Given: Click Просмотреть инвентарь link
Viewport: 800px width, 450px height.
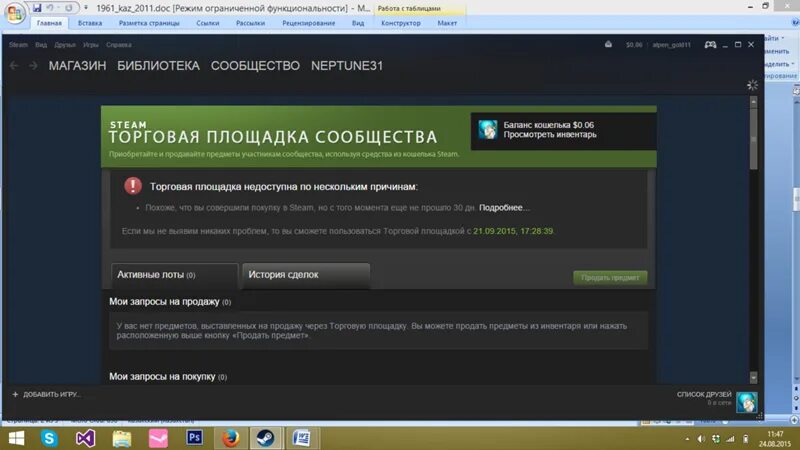Looking at the screenshot, I should coord(550,135).
